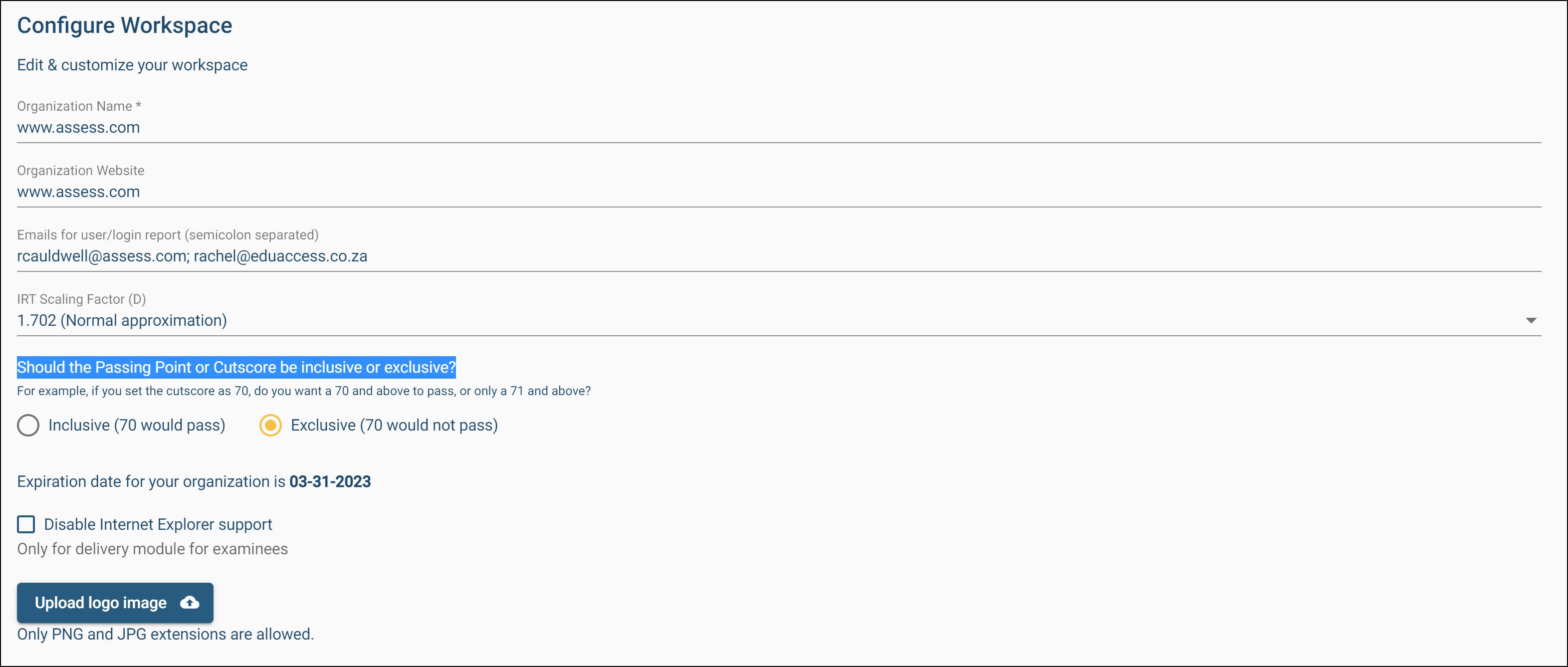Click the Configure Workspace heading
1568x667 pixels.
pos(125,25)
